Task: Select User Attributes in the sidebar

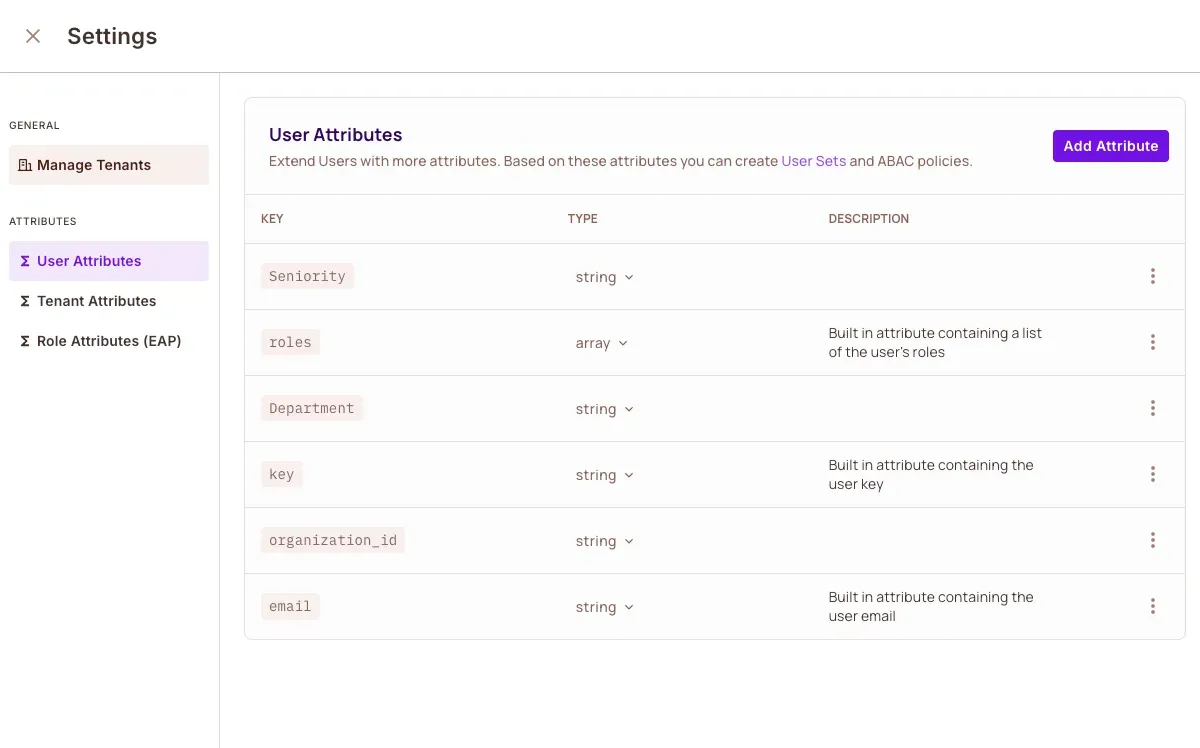Action: [89, 261]
